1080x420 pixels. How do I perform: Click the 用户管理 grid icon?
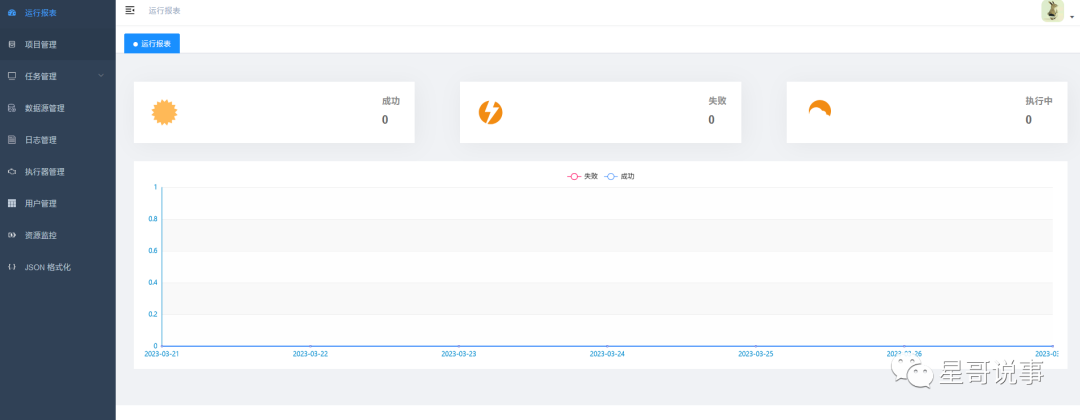[x=12, y=203]
